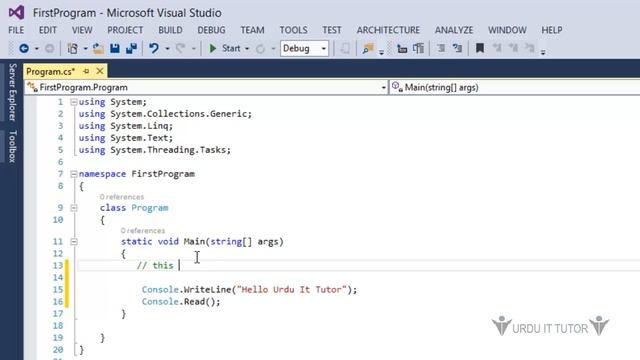640x360 pixels.
Task: Collapse the using directives region
Action: [x=74, y=102]
